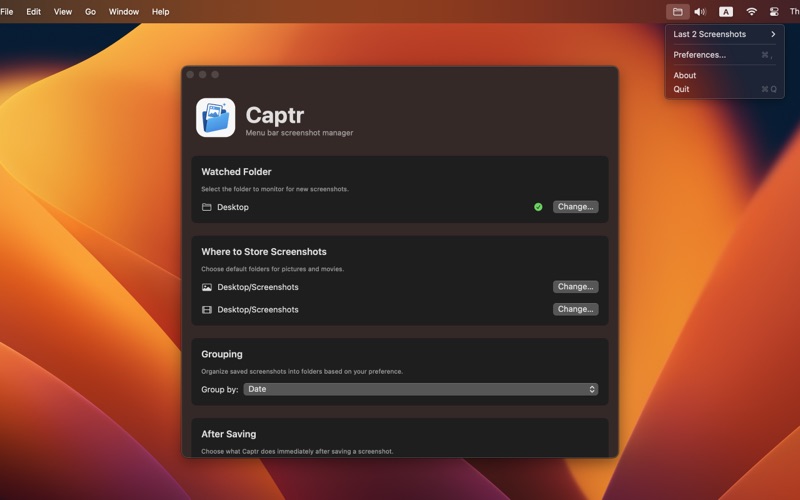Click the Captr title text
Viewport: 800px width, 500px height.
(274, 115)
